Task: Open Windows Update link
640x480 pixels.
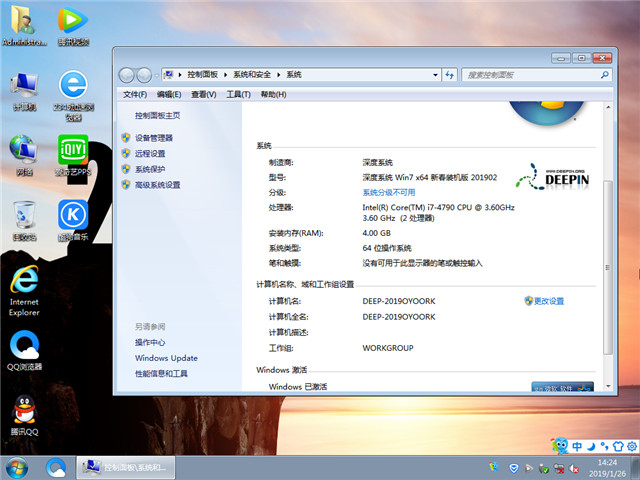Action: tap(167, 358)
